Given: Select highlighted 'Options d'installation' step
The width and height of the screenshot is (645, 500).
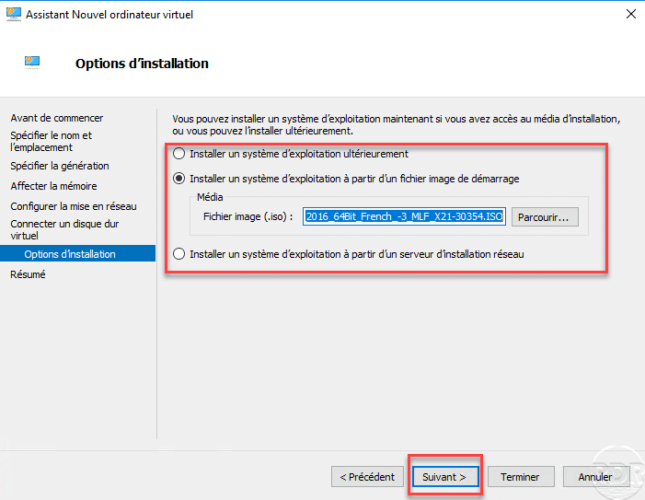Looking at the screenshot, I should click(78, 254).
